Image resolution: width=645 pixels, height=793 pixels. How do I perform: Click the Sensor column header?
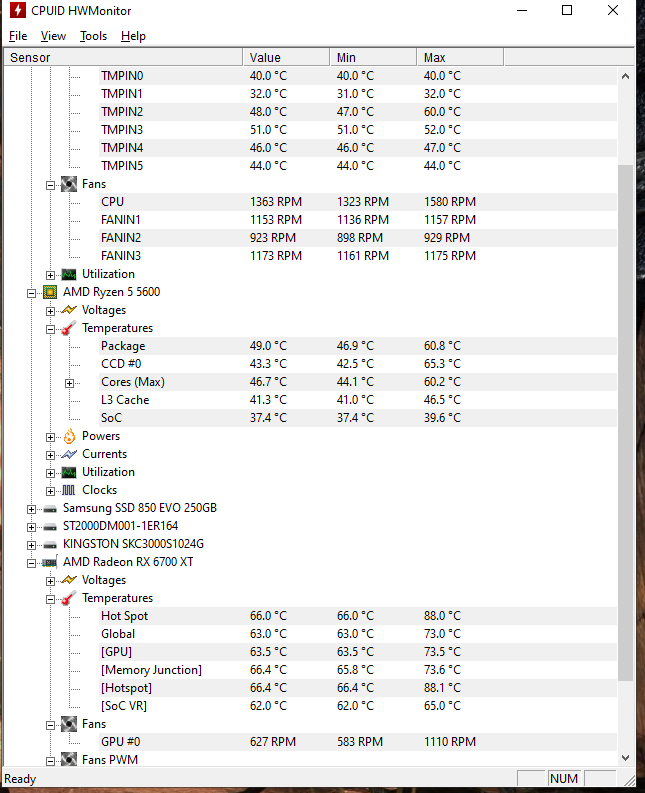[x=123, y=58]
